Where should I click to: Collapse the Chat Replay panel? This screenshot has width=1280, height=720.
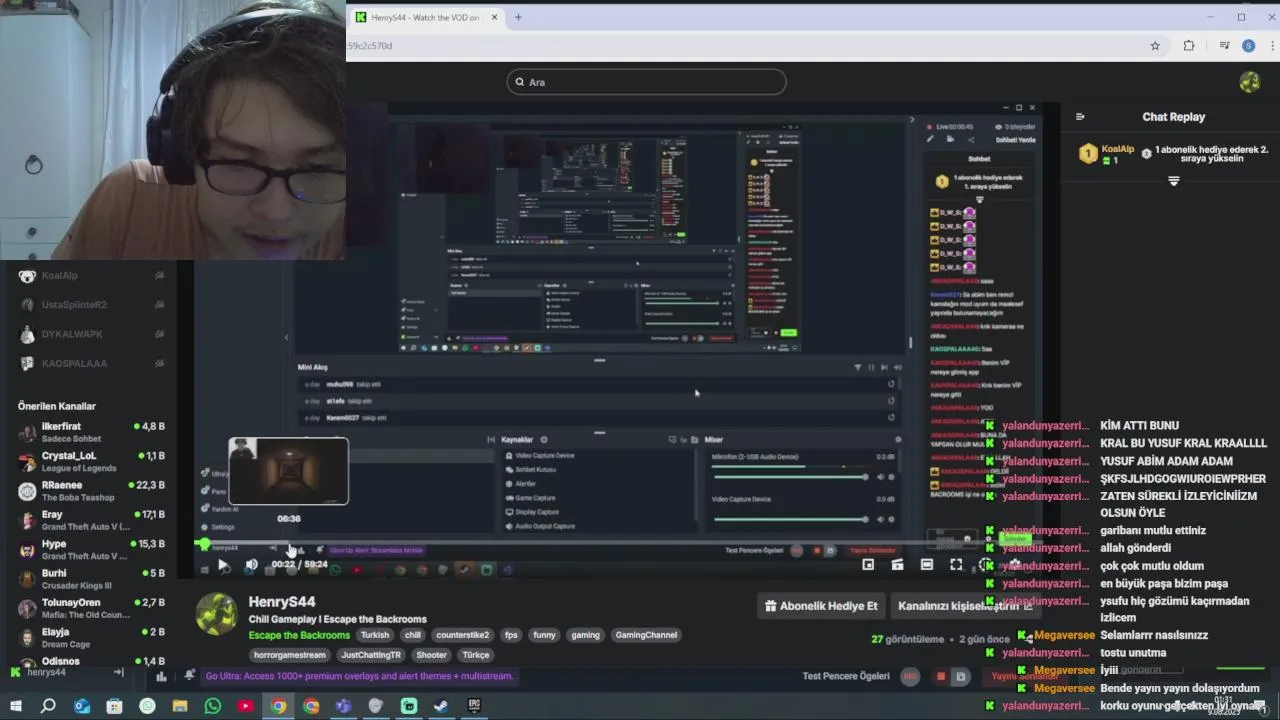[x=1080, y=117]
